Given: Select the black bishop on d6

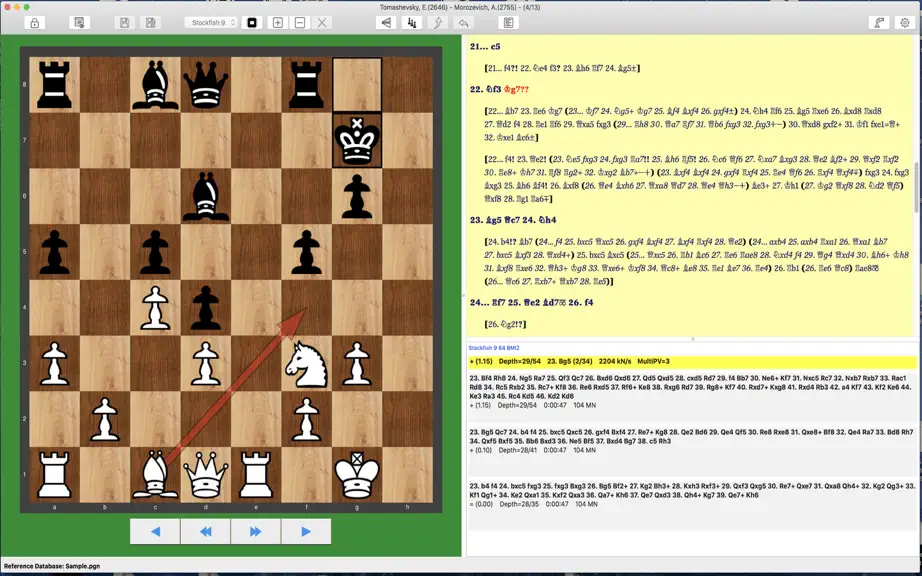Looking at the screenshot, I should pyautogui.click(x=206, y=196).
